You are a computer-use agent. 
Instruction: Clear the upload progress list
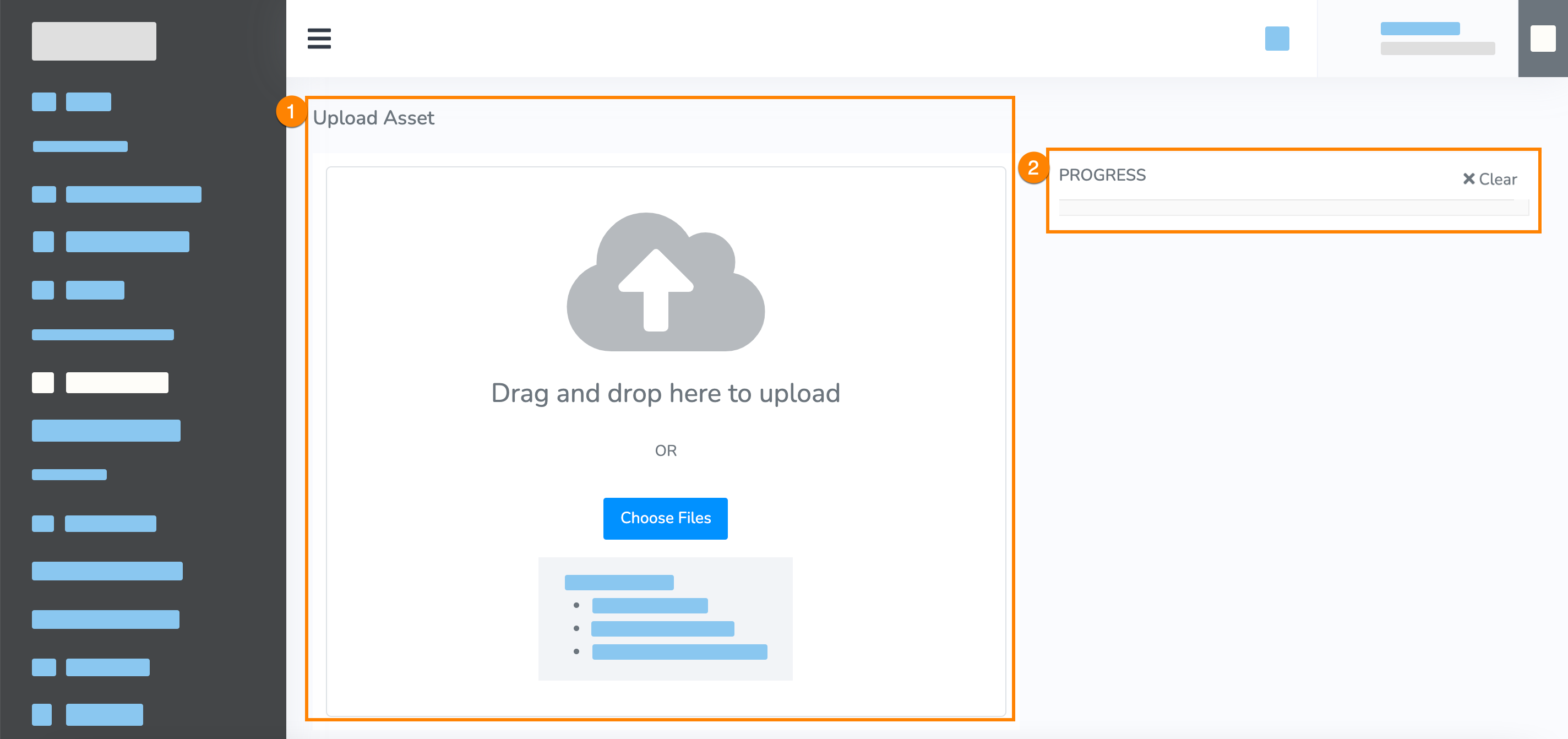pos(1497,179)
